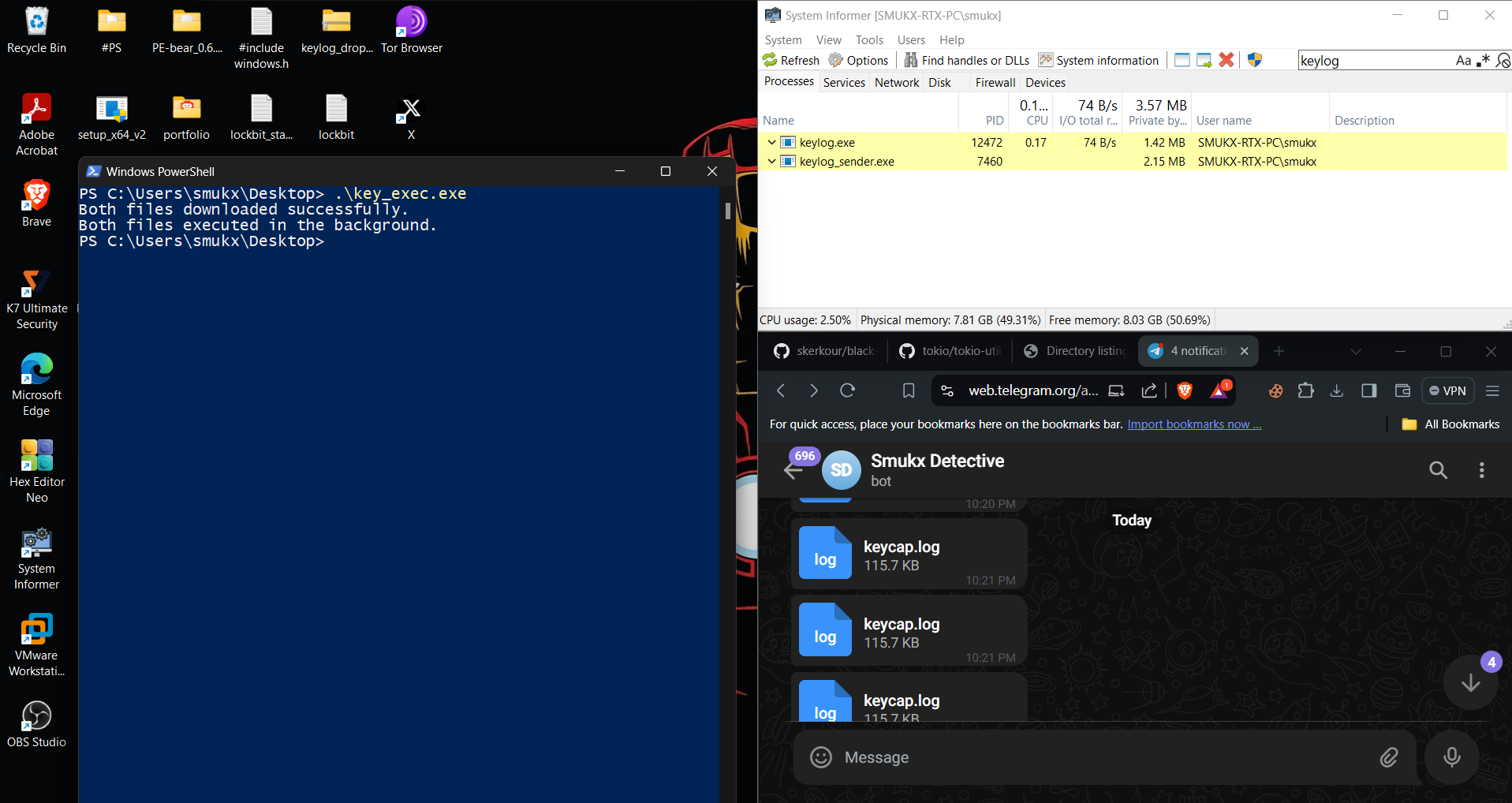The width and height of the screenshot is (1512, 803).
Task: Click the shield elevation icon in toolbar
Action: 1255,60
